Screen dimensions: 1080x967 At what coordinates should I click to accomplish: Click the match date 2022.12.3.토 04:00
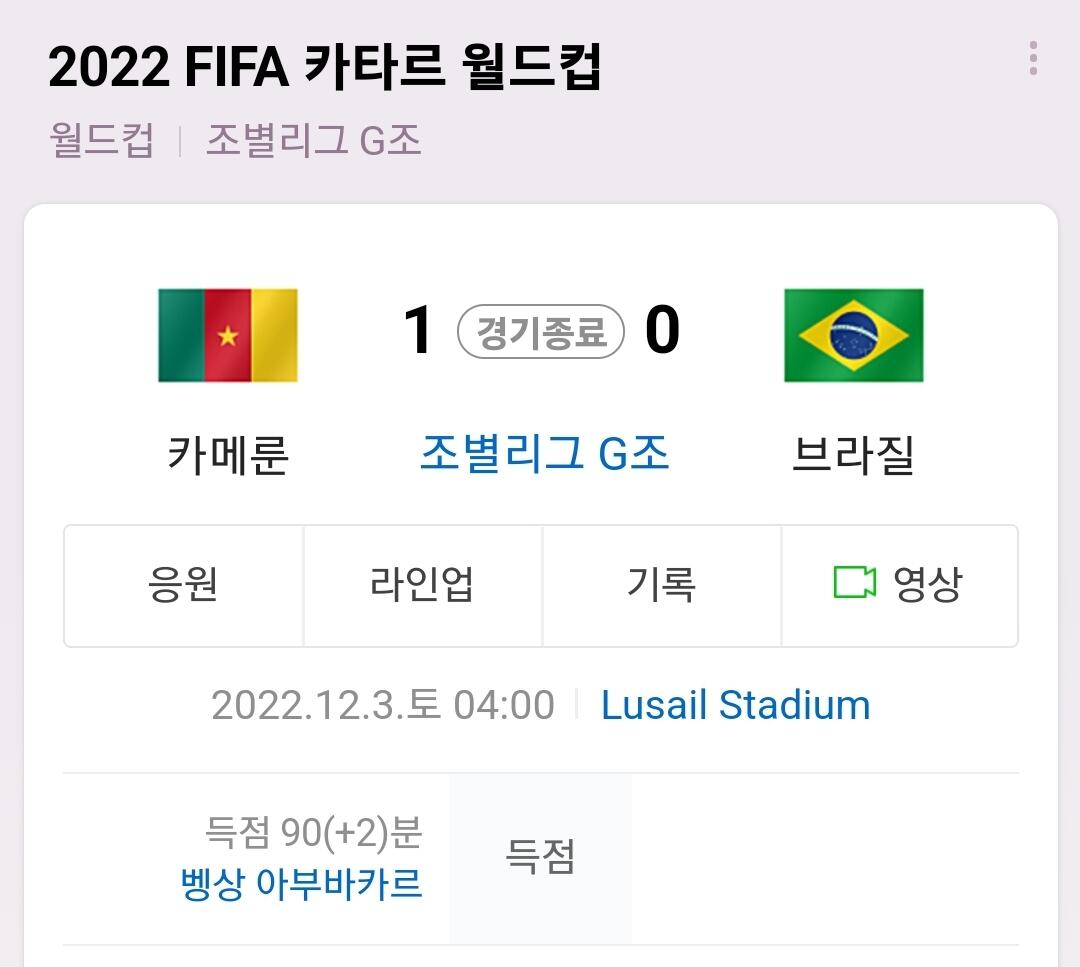[382, 705]
